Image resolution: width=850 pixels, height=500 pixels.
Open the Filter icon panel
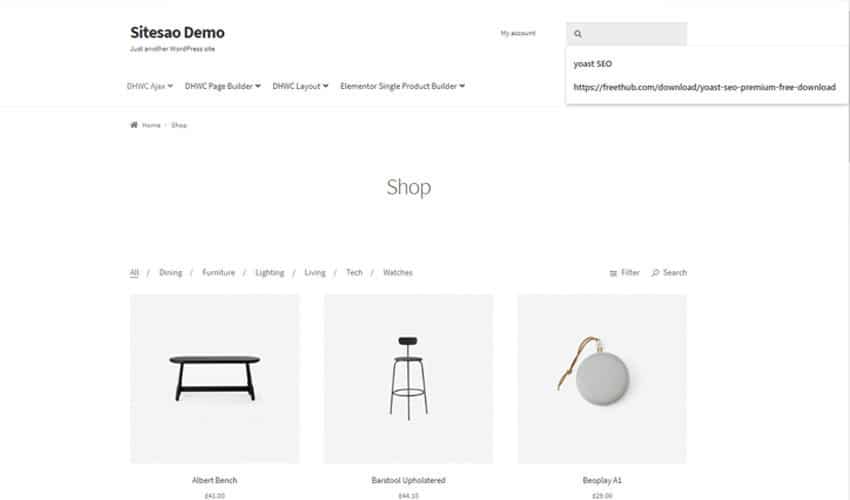click(x=613, y=273)
